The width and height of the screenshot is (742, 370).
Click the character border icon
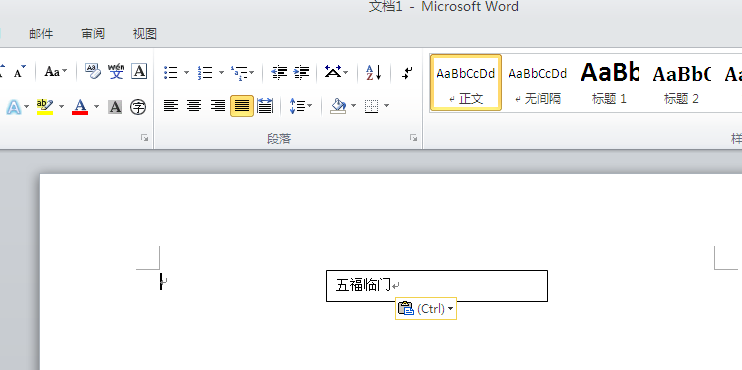[139, 71]
